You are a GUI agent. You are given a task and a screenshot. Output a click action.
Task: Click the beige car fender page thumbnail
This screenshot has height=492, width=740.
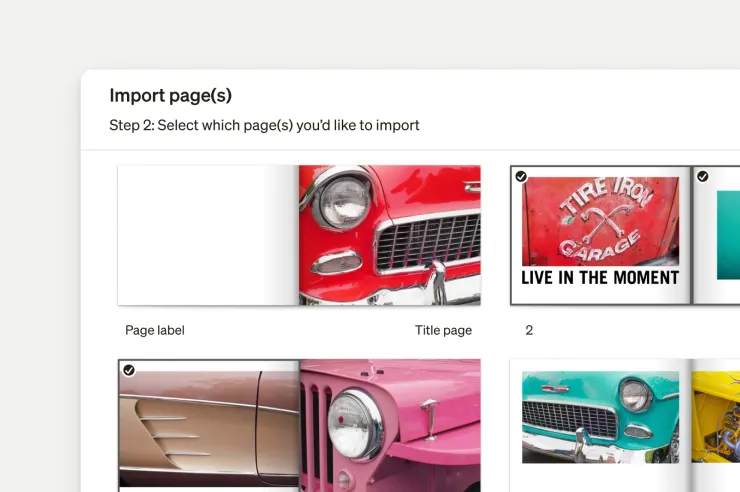tap(209, 425)
